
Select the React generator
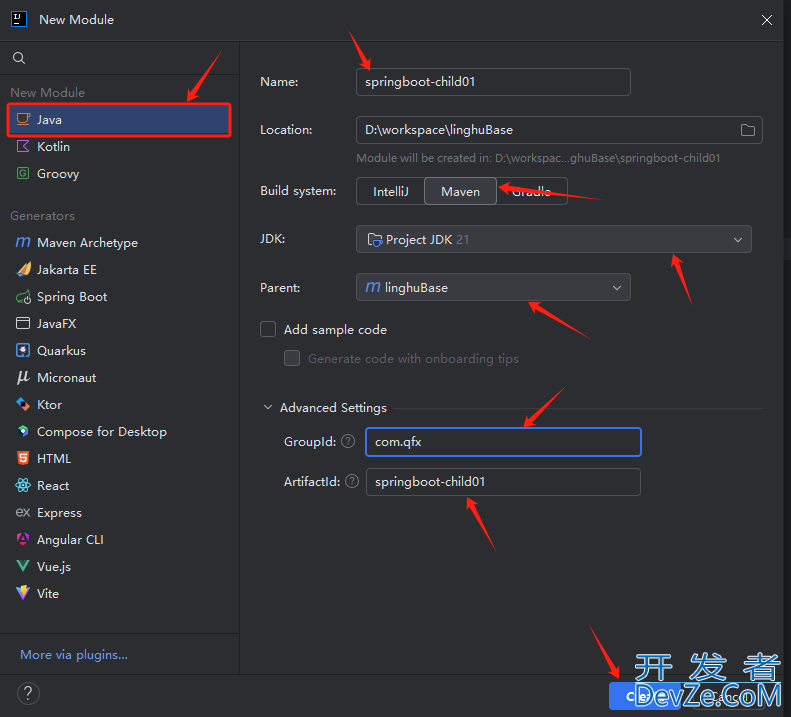pyautogui.click(x=119, y=486)
